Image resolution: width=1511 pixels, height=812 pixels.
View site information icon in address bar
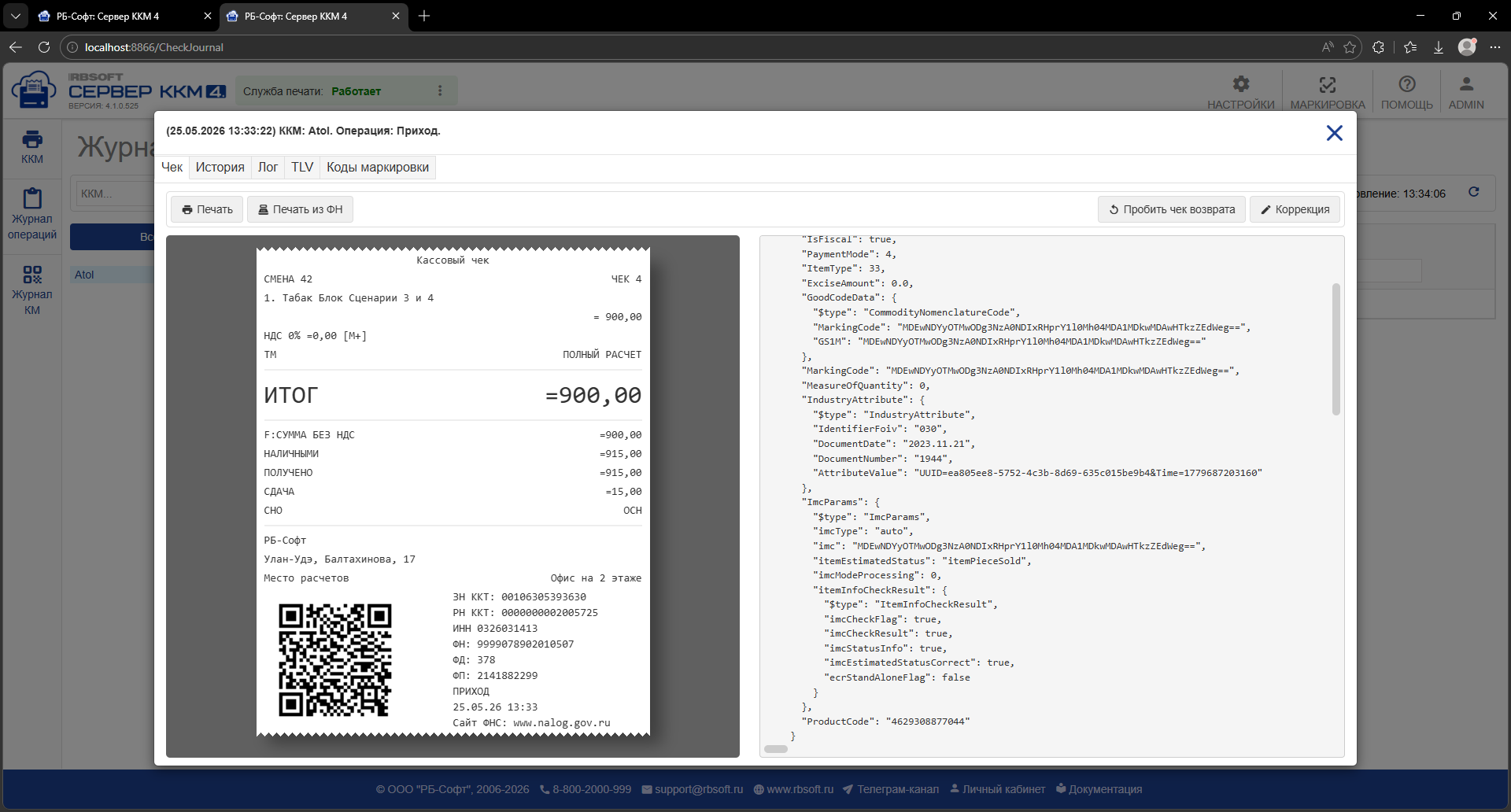tap(72, 47)
